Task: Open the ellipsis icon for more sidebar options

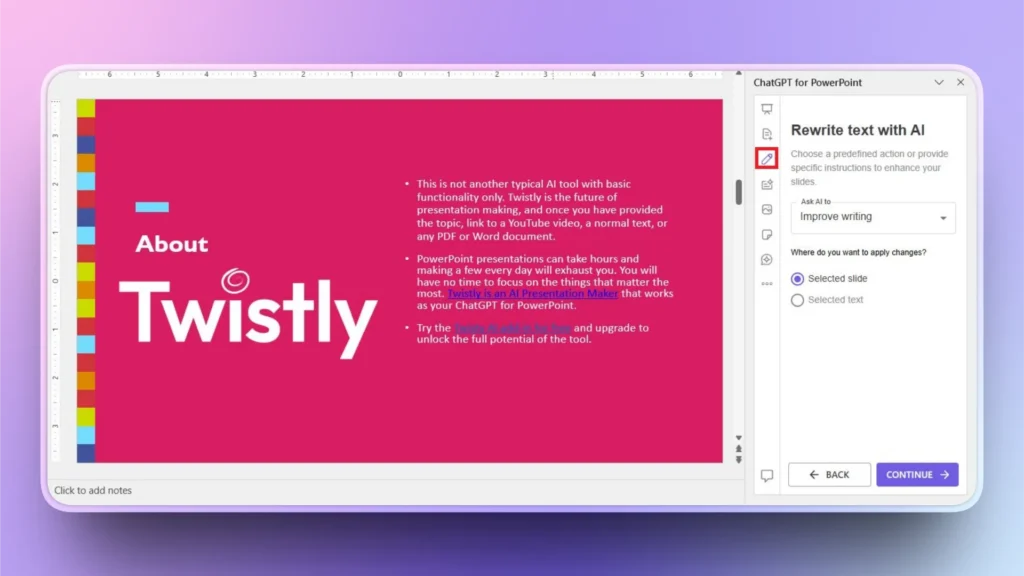Action: [766, 283]
